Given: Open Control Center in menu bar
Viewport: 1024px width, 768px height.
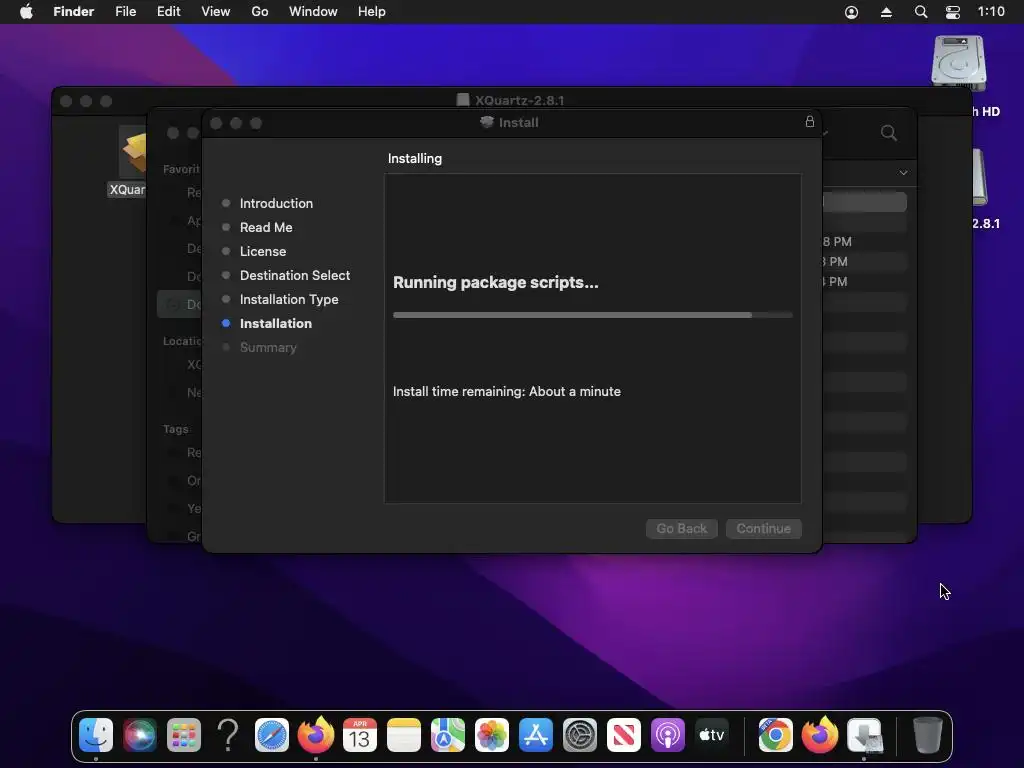Looking at the screenshot, I should point(953,12).
